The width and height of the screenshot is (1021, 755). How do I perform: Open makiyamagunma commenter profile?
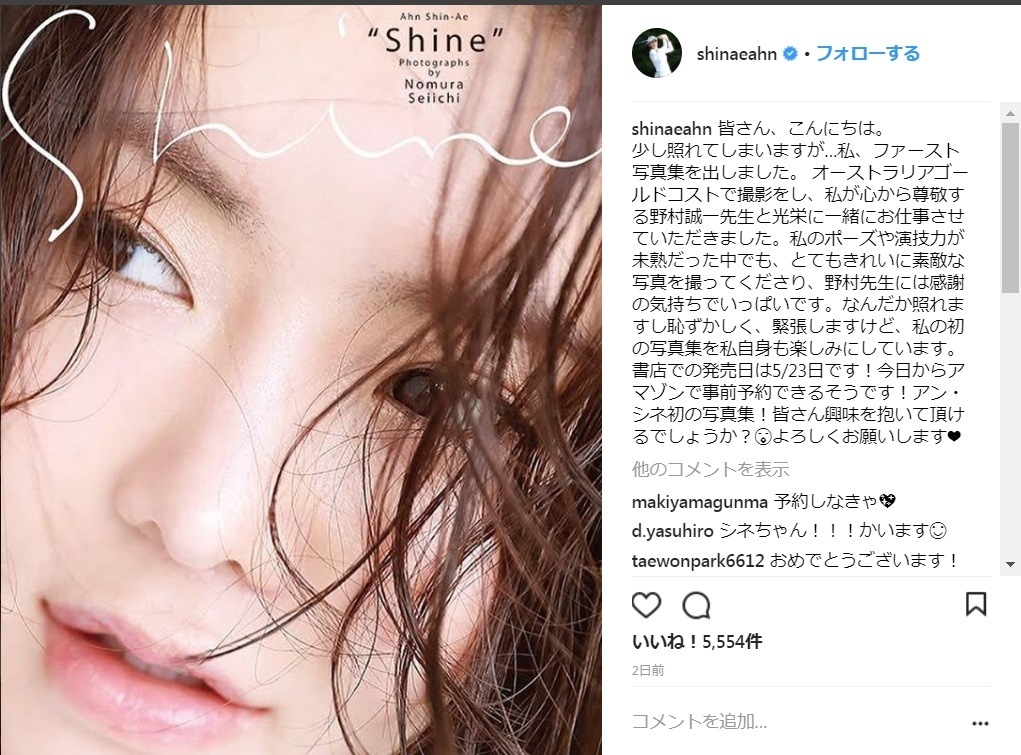tap(700, 502)
